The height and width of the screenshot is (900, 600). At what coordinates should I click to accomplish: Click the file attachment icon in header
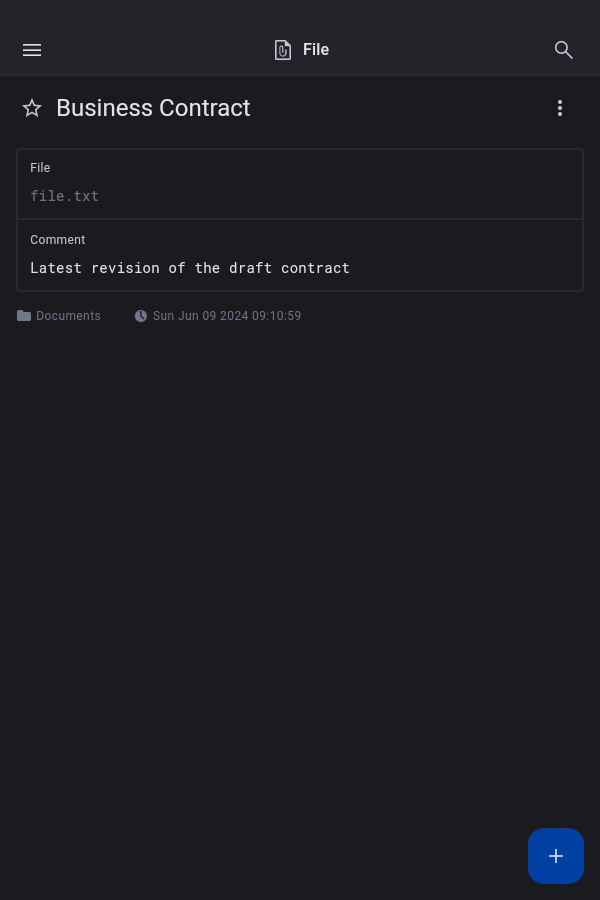pos(283,50)
